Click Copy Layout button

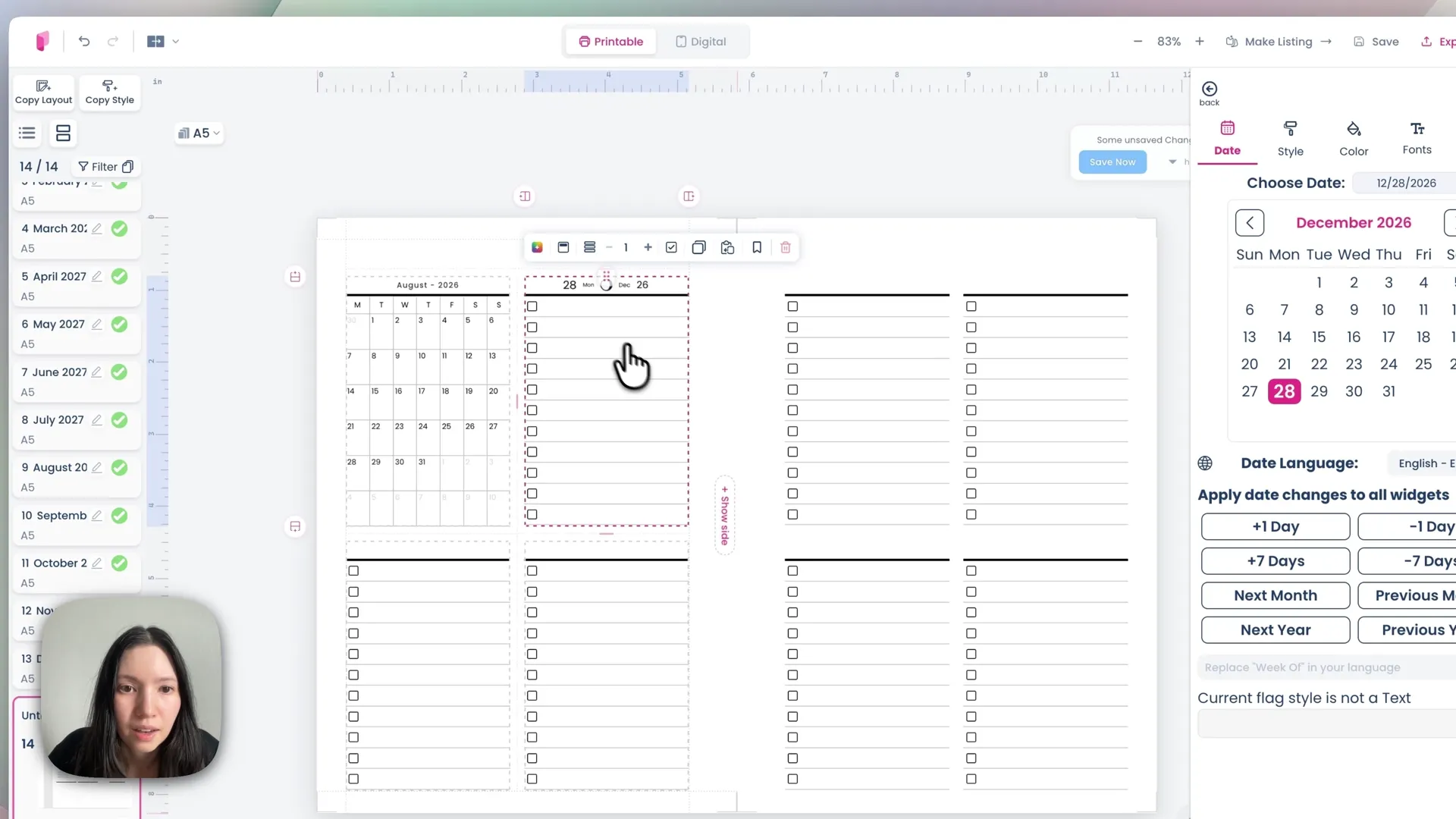43,93
